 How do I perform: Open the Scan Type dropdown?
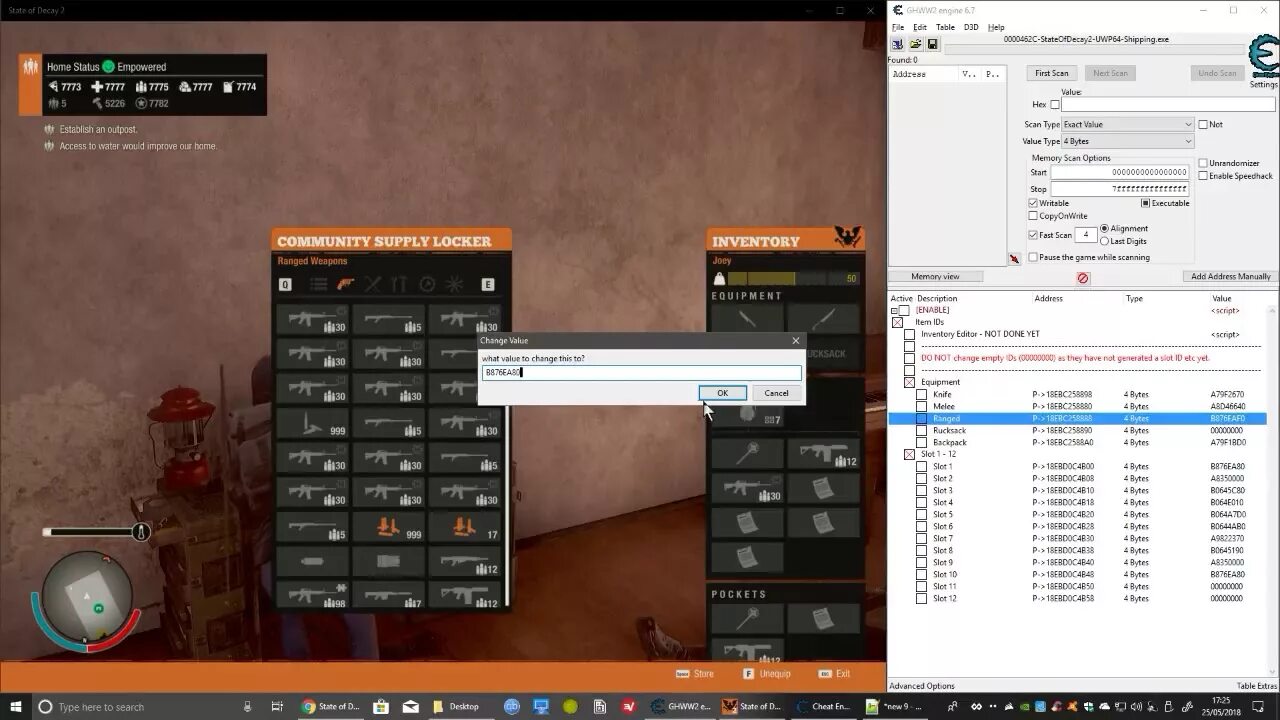tap(1127, 124)
